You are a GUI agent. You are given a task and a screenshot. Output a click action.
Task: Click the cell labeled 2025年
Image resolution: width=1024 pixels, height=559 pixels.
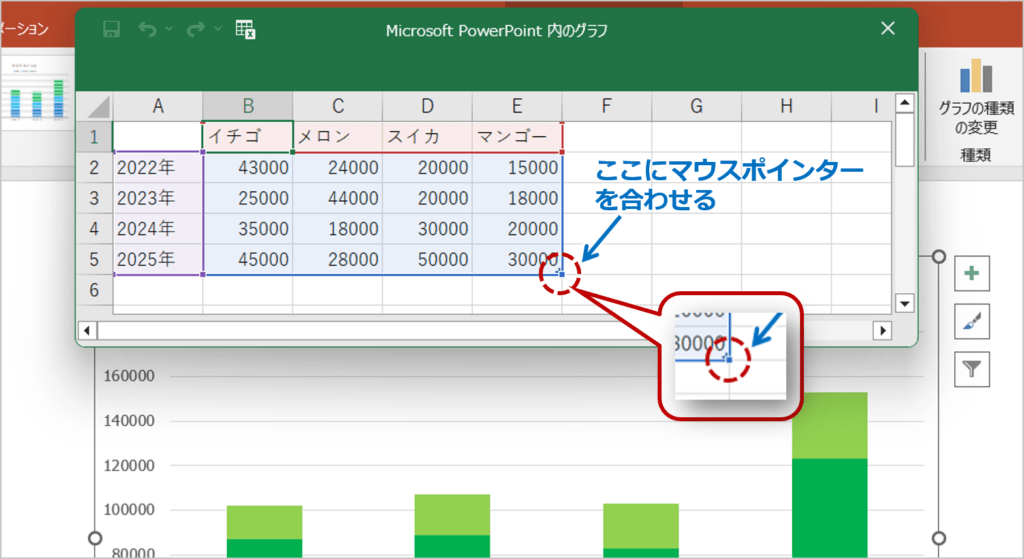pos(157,259)
